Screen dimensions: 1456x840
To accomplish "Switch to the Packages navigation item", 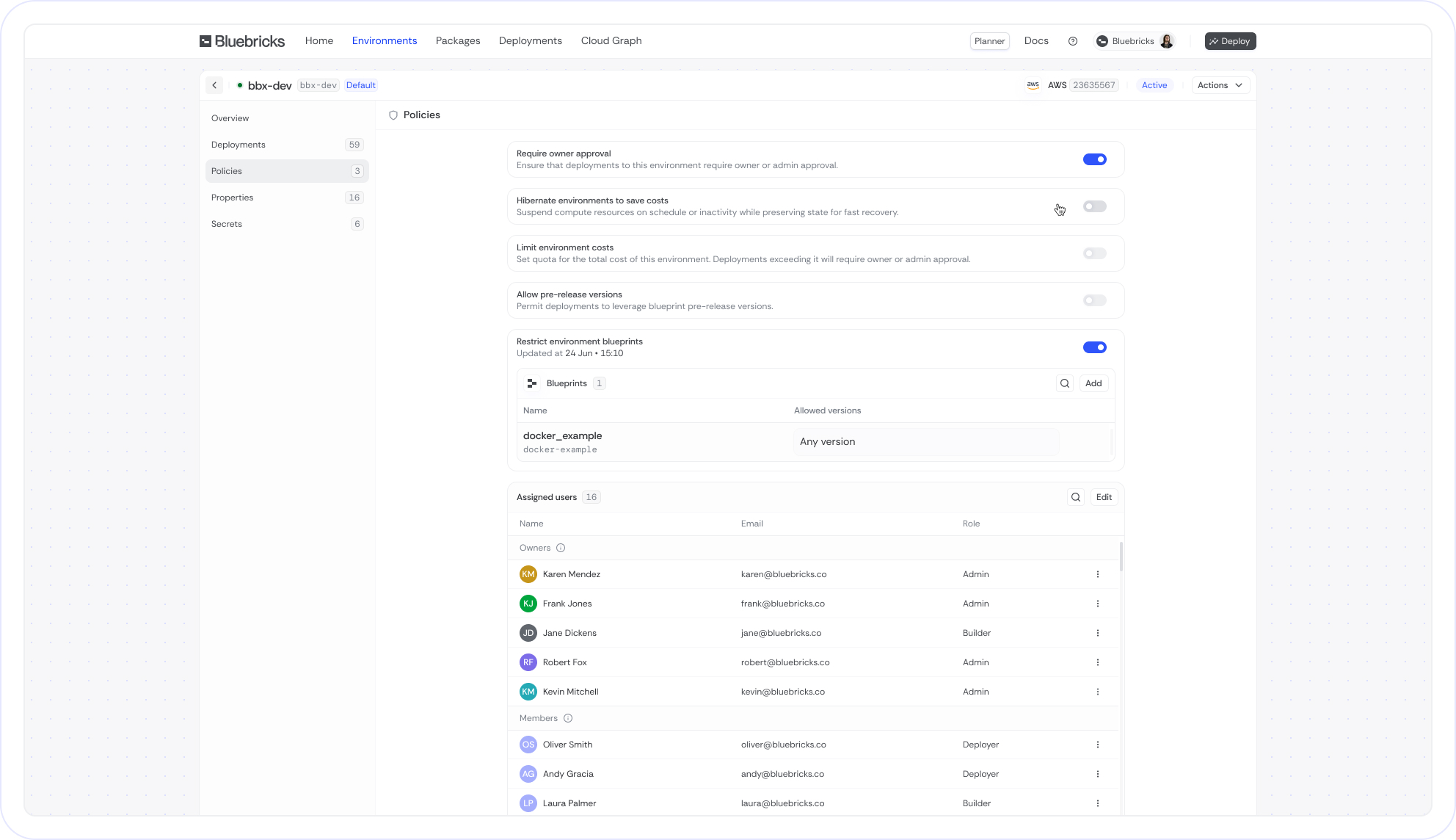I will tap(457, 40).
